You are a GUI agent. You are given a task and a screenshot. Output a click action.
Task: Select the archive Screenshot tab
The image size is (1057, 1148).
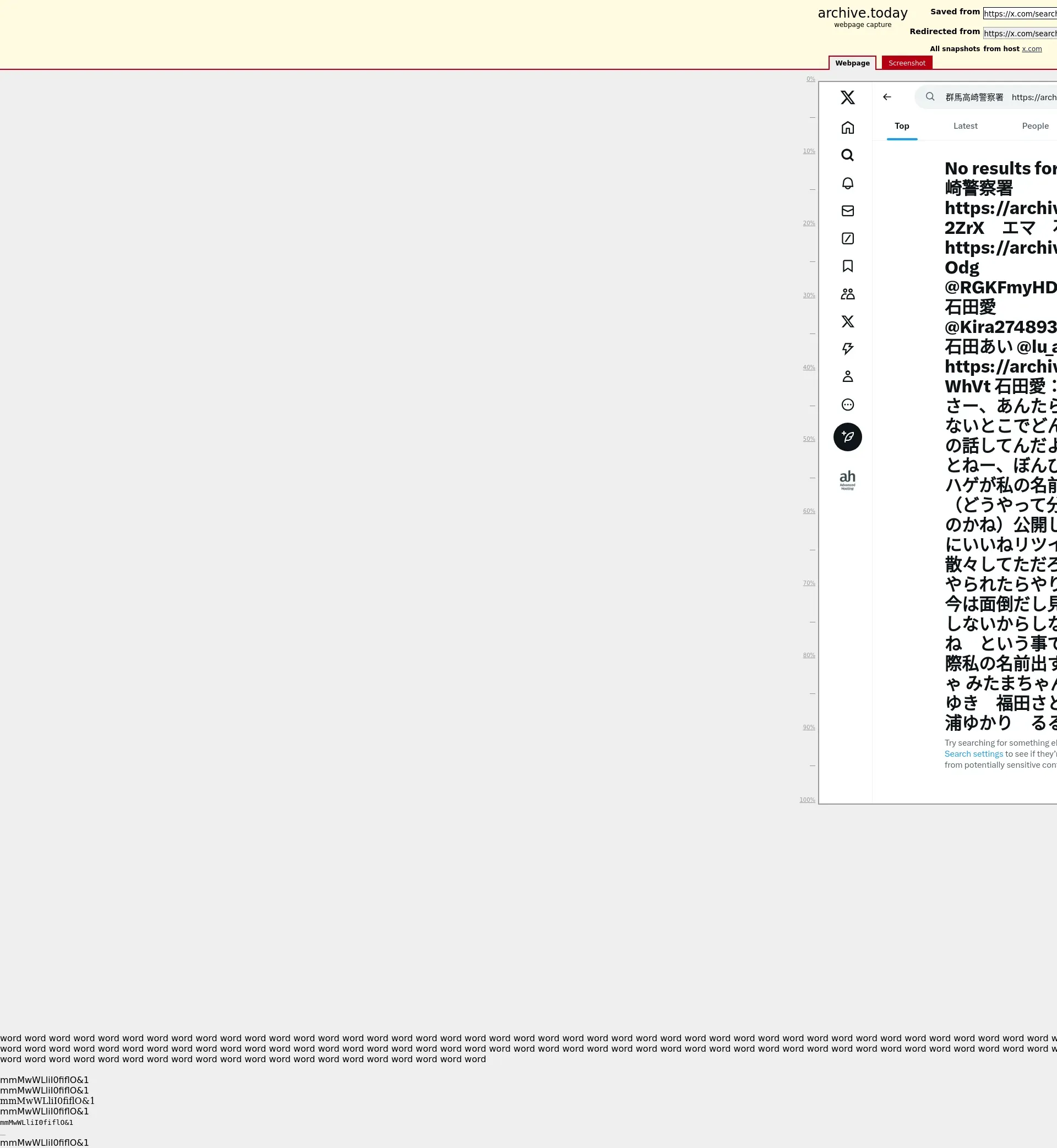point(906,63)
